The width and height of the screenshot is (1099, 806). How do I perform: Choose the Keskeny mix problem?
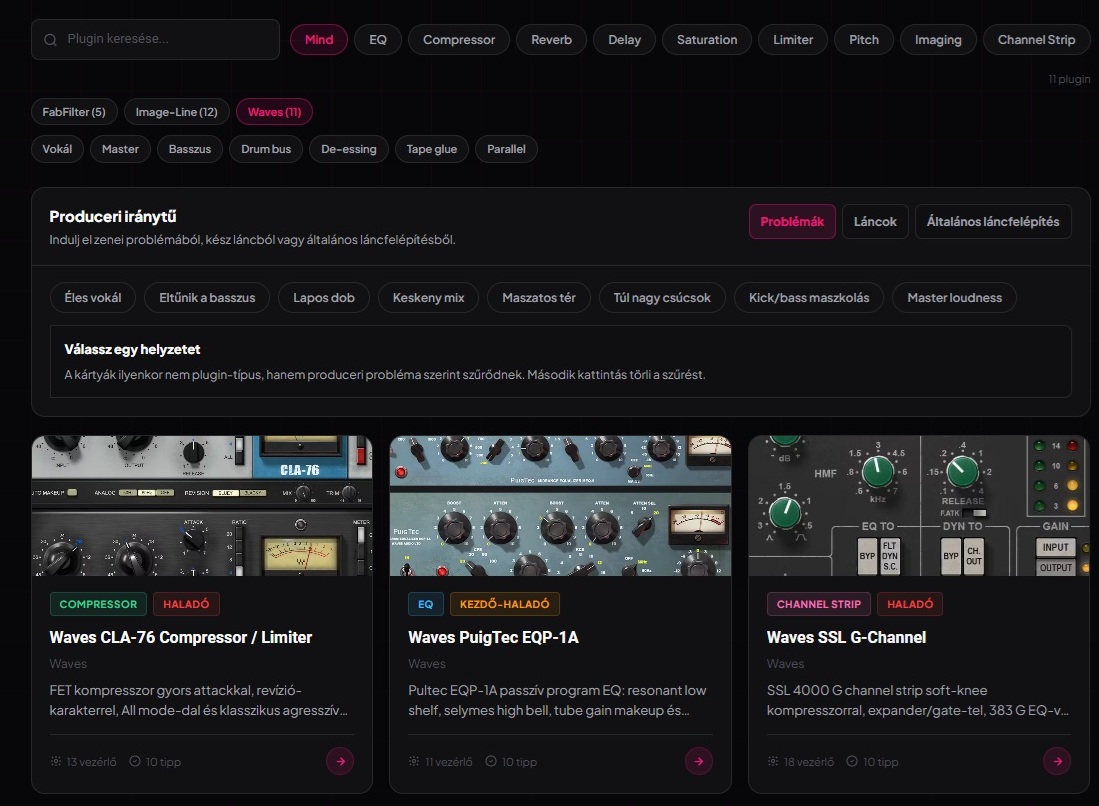pyautogui.click(x=428, y=298)
